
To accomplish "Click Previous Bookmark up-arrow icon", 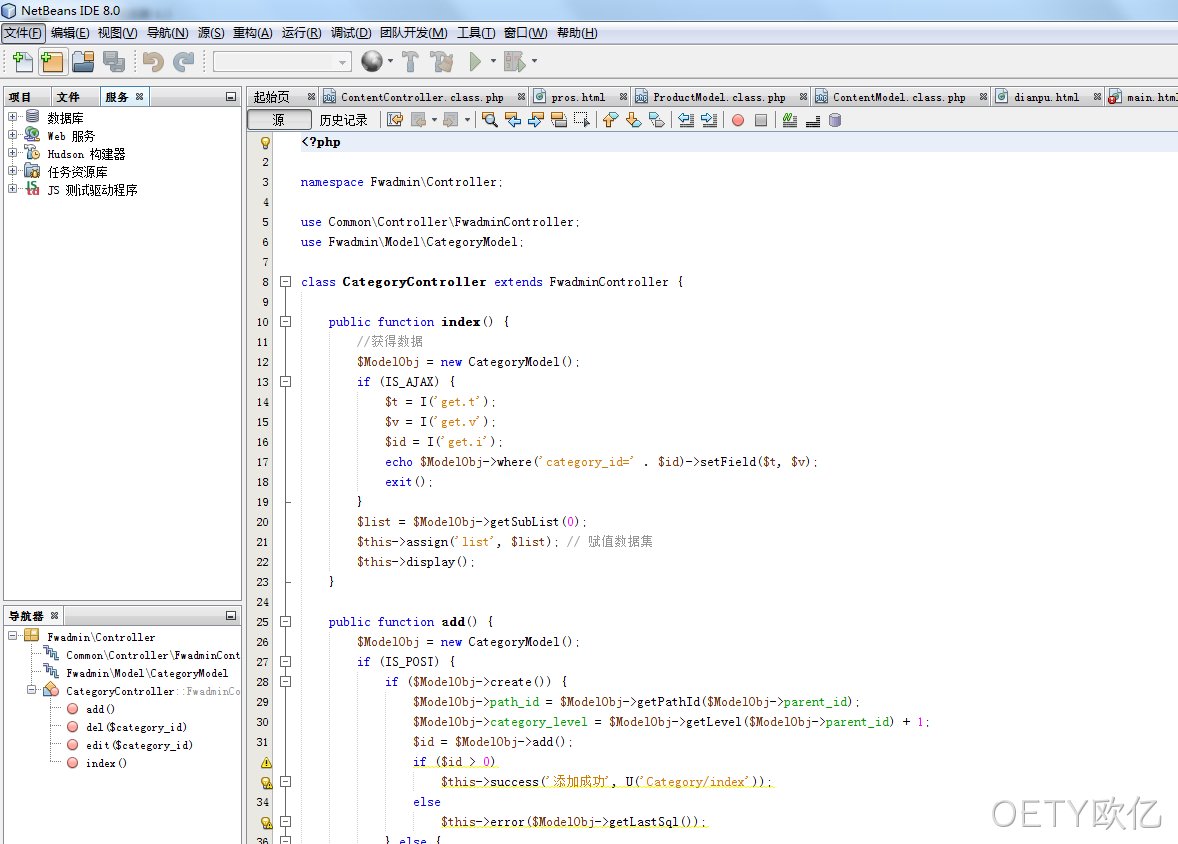I will pos(610,119).
